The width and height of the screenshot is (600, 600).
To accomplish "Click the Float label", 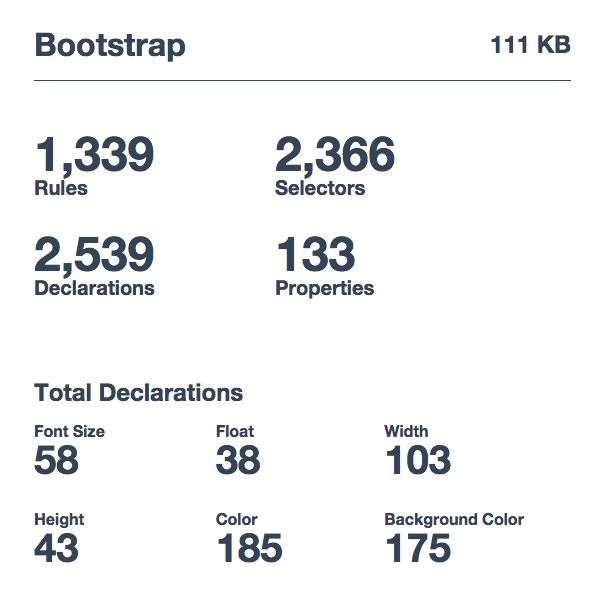I will point(235,432).
